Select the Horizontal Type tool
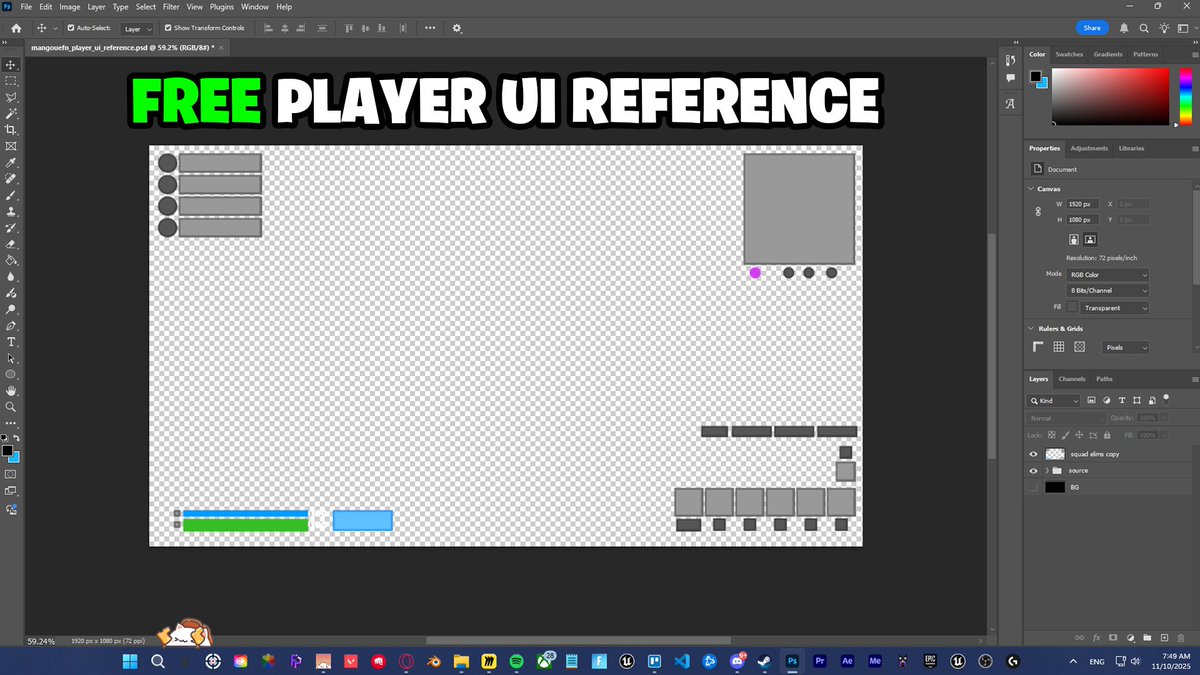This screenshot has height=675, width=1200. click(11, 342)
